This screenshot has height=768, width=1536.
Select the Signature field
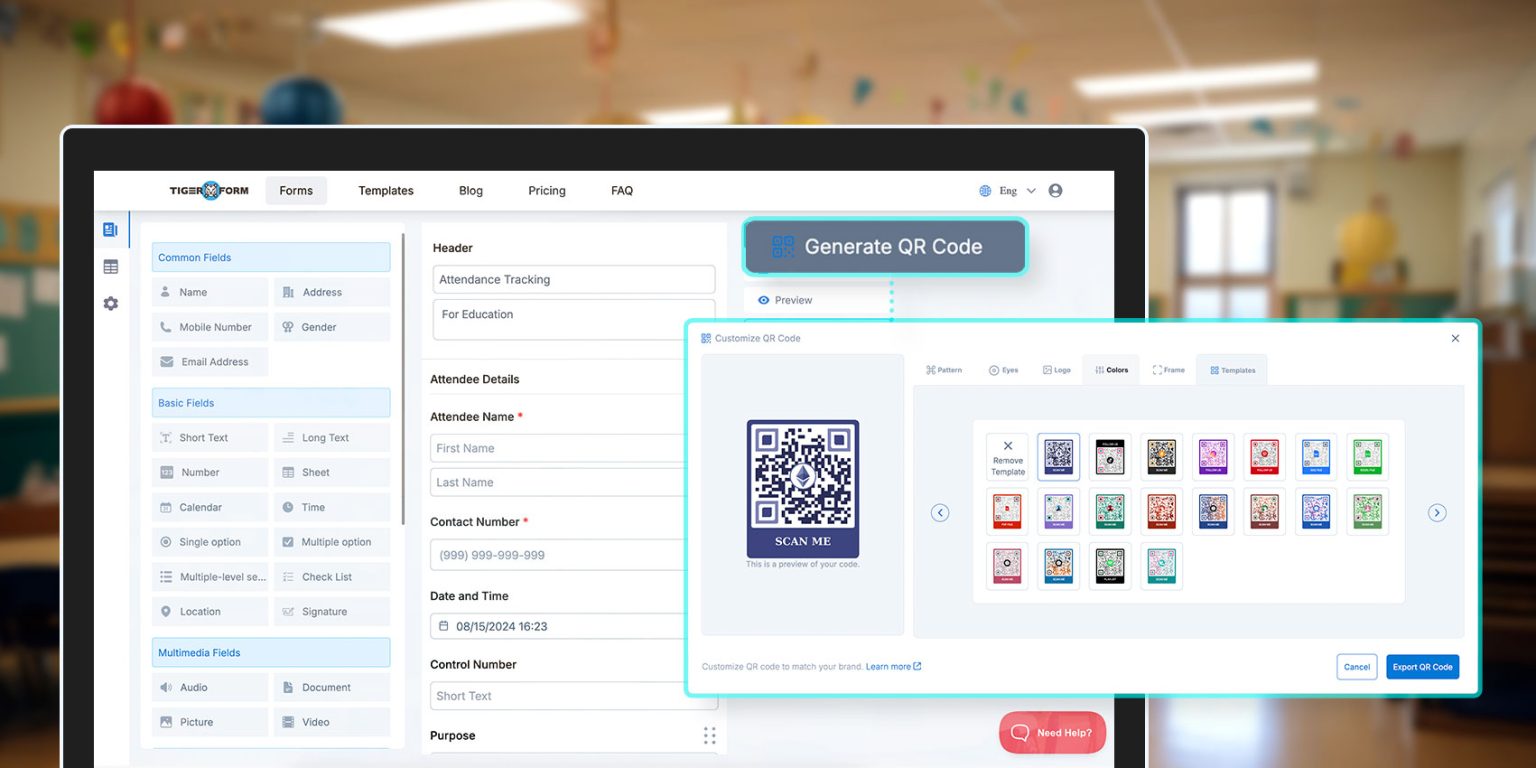click(x=331, y=611)
